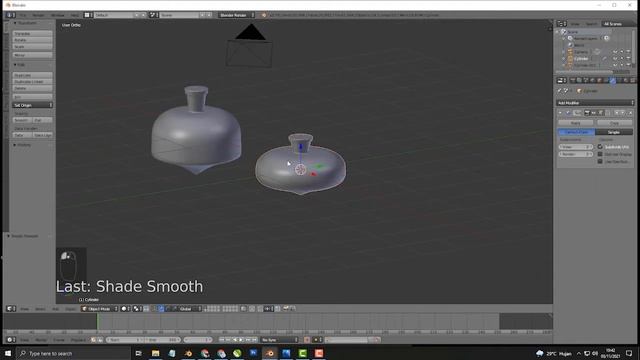This screenshot has width=640, height=360.
Task: Open the Photoshop icon on the taskbar
Action: [253, 353]
